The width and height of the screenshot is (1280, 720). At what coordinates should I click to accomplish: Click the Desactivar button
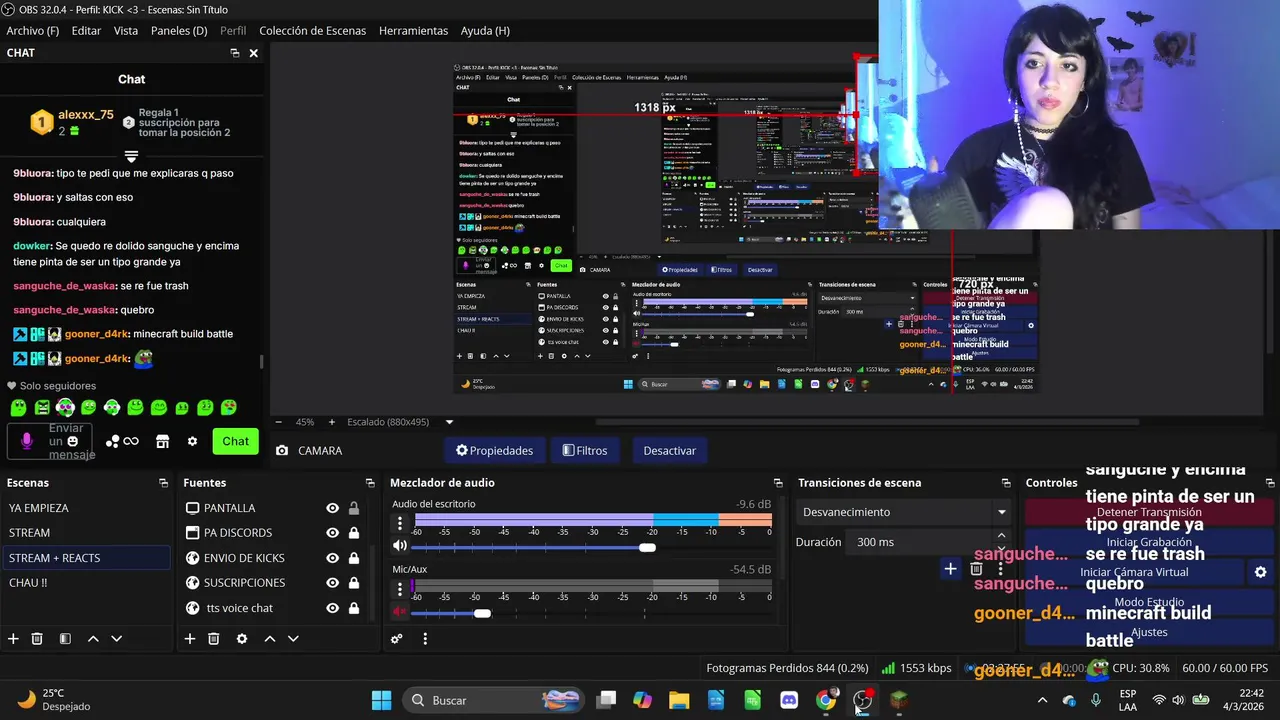pyautogui.click(x=669, y=451)
